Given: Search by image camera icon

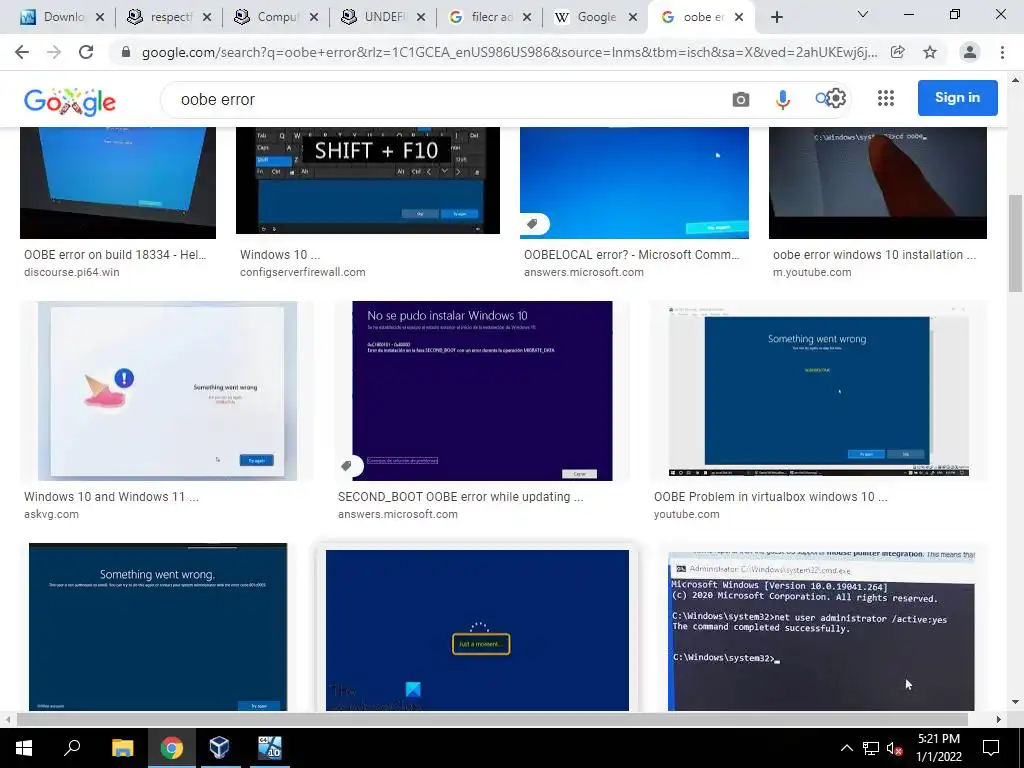Looking at the screenshot, I should pyautogui.click(x=741, y=99).
